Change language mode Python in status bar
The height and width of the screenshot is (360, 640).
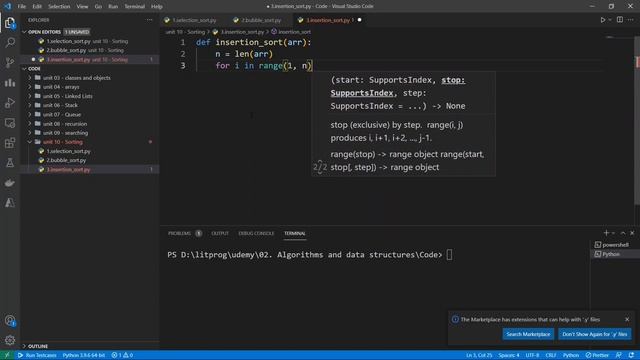(x=571, y=355)
